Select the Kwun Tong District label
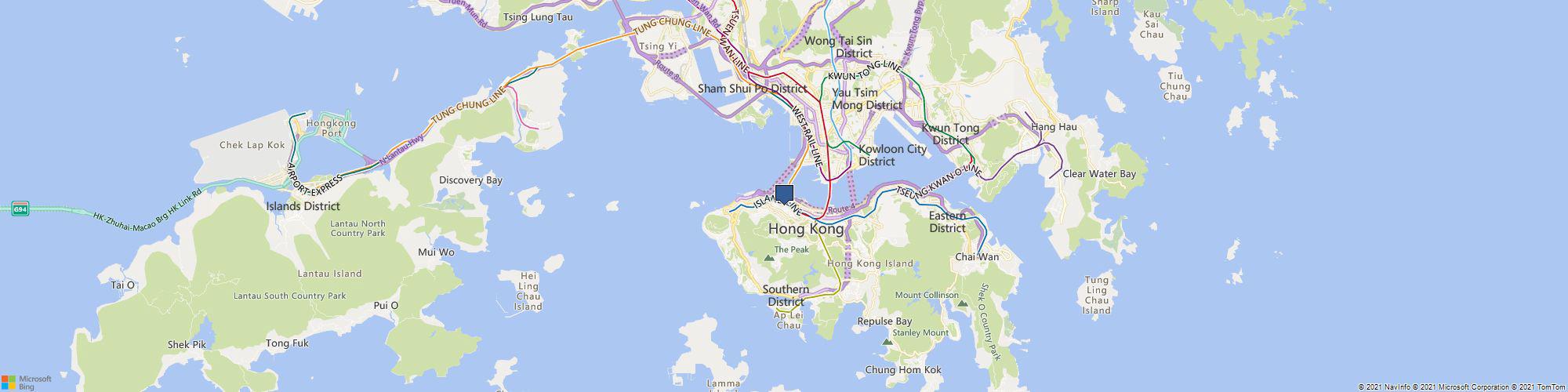Viewport: 1568px width, 392px height. click(x=950, y=134)
